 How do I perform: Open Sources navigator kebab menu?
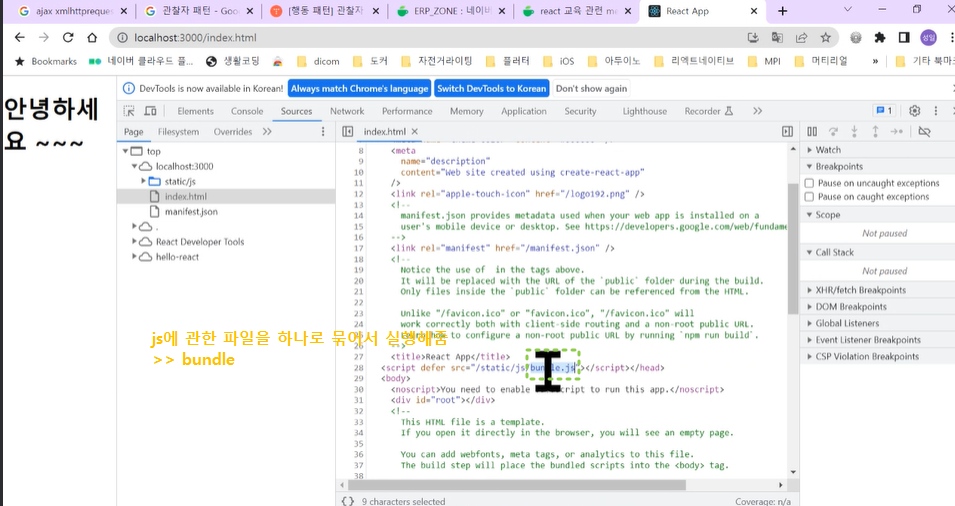coord(323,132)
